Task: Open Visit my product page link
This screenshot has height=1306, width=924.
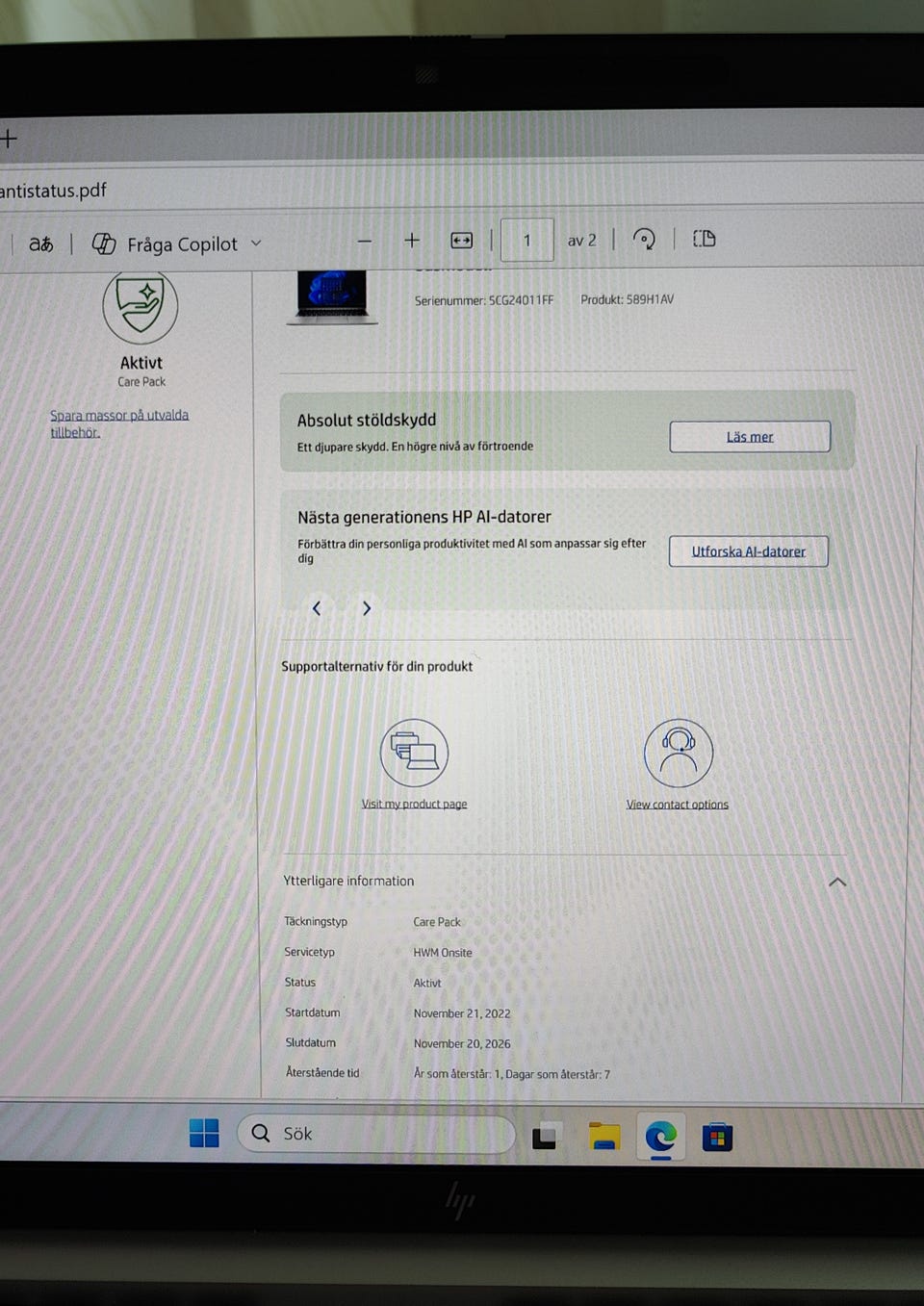Action: [414, 805]
